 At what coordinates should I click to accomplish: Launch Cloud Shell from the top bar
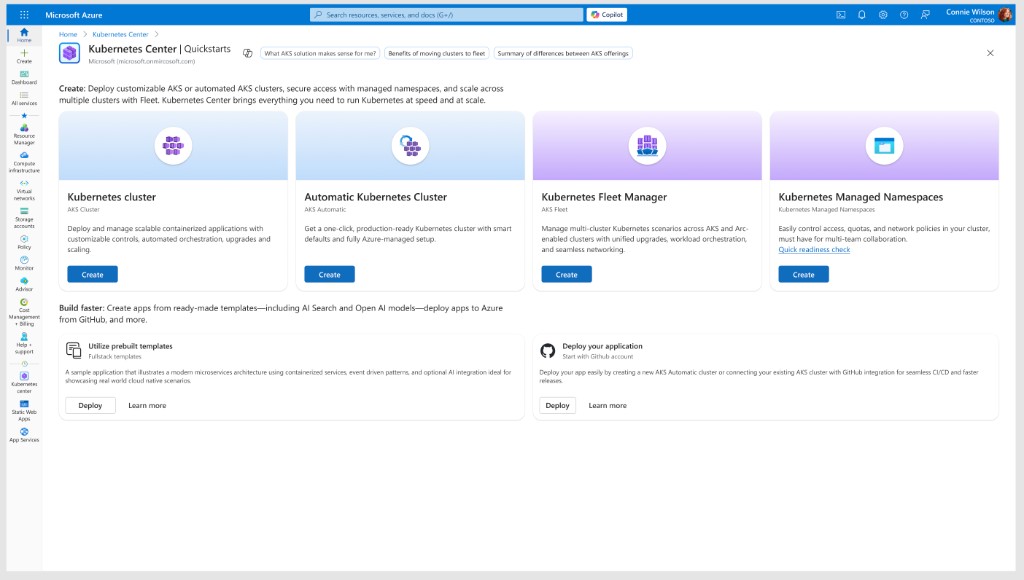coord(840,14)
